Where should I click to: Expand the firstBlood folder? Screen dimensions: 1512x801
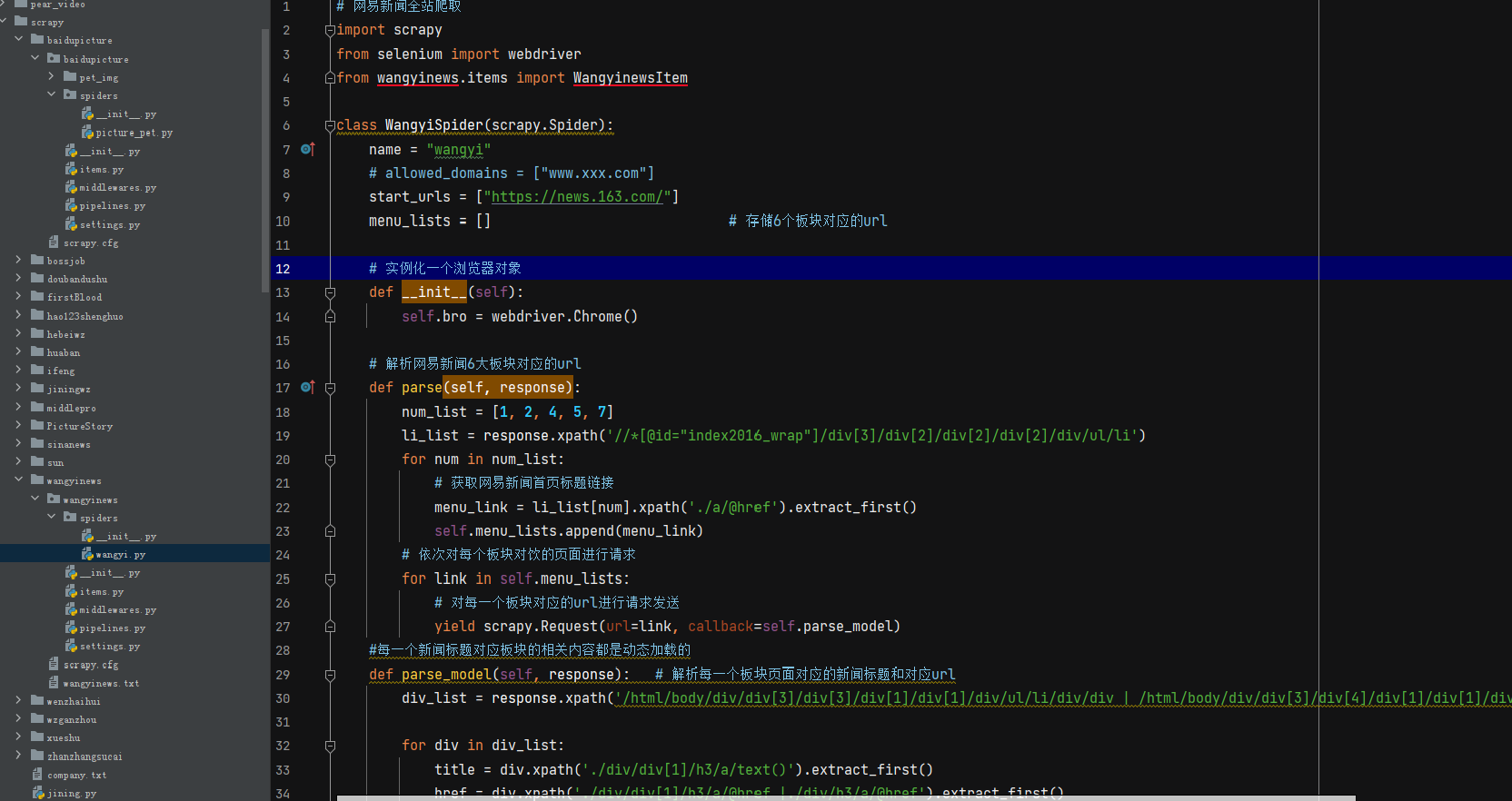19,297
